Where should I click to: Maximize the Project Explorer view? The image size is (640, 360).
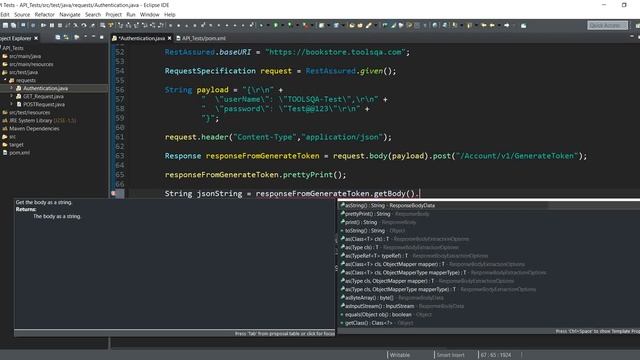pyautogui.click(x=102, y=37)
